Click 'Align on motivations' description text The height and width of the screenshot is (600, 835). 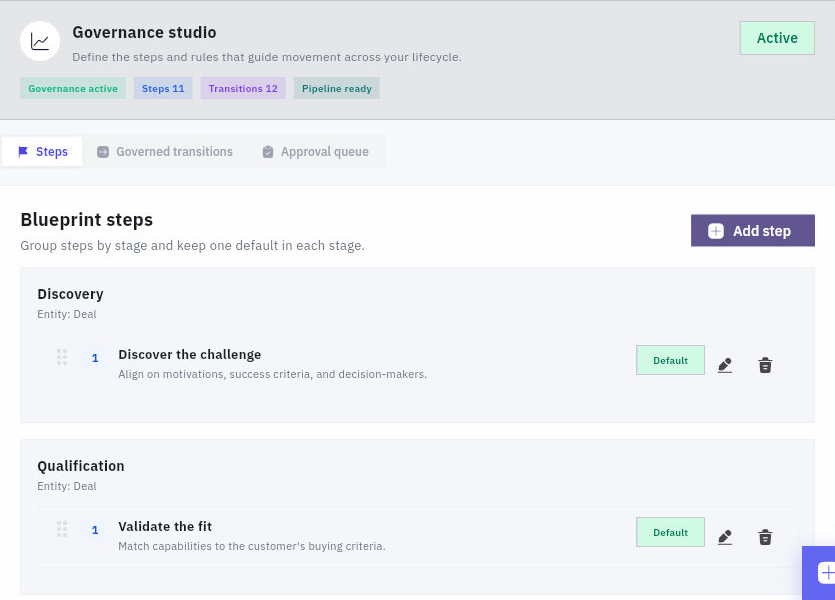(x=273, y=374)
